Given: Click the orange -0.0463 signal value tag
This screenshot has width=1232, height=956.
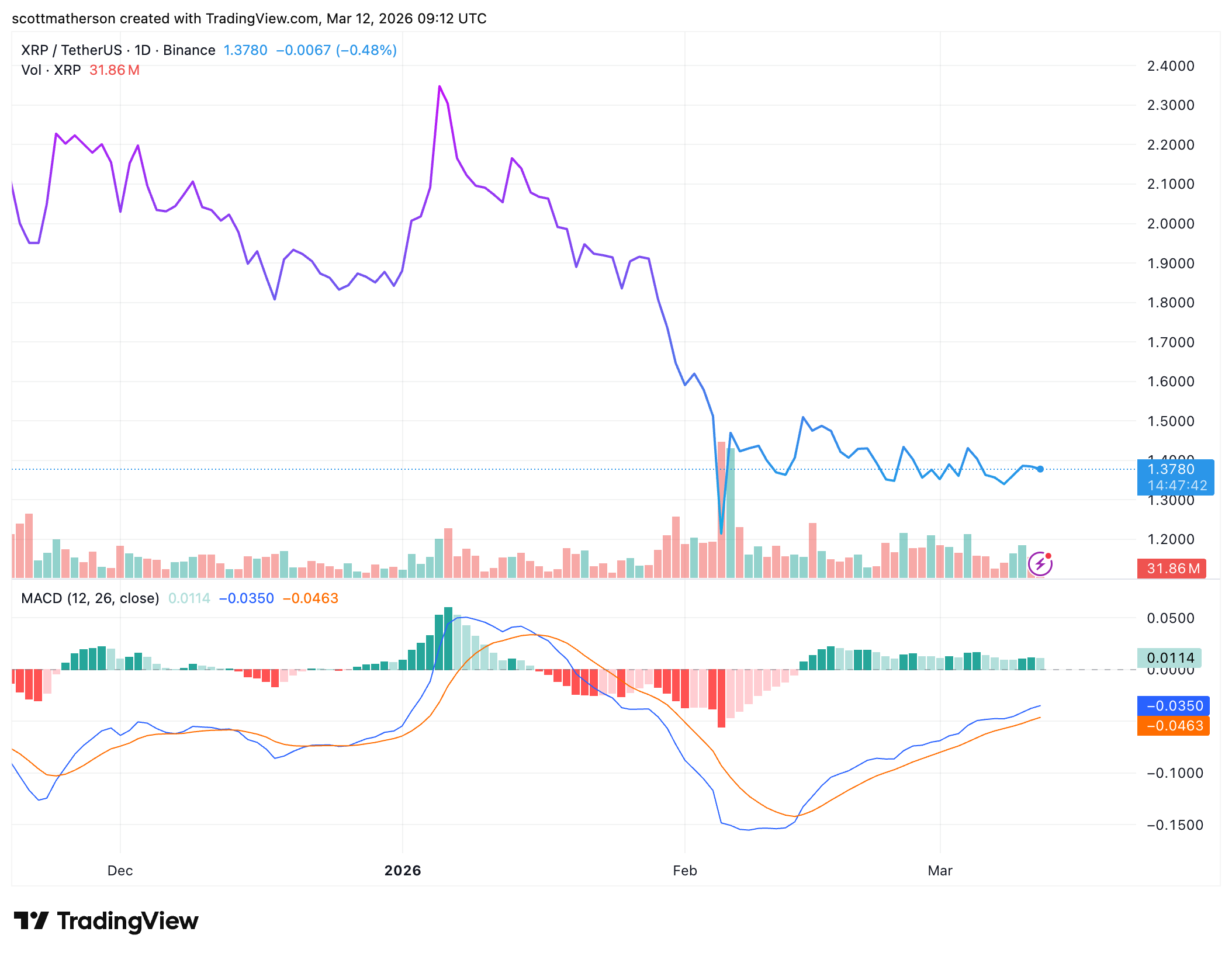Looking at the screenshot, I should click(1174, 726).
